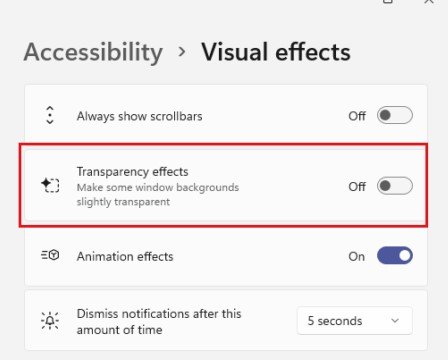Close the Settings window
This screenshot has width=448, height=360.
429,2
